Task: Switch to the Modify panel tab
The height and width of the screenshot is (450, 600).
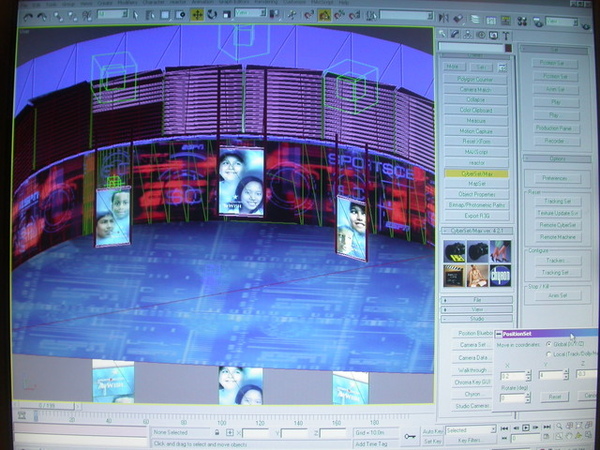Action: [455, 34]
